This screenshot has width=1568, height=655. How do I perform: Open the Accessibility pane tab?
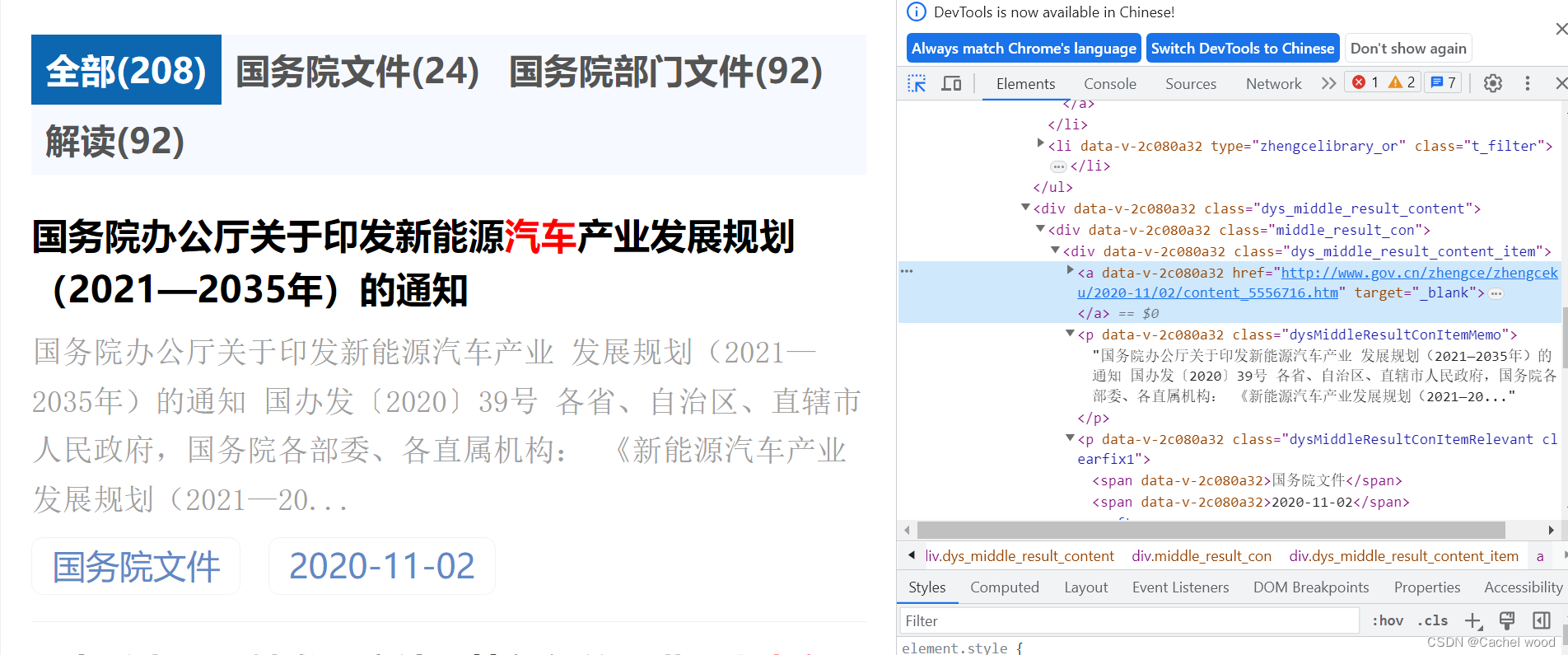click(1523, 587)
